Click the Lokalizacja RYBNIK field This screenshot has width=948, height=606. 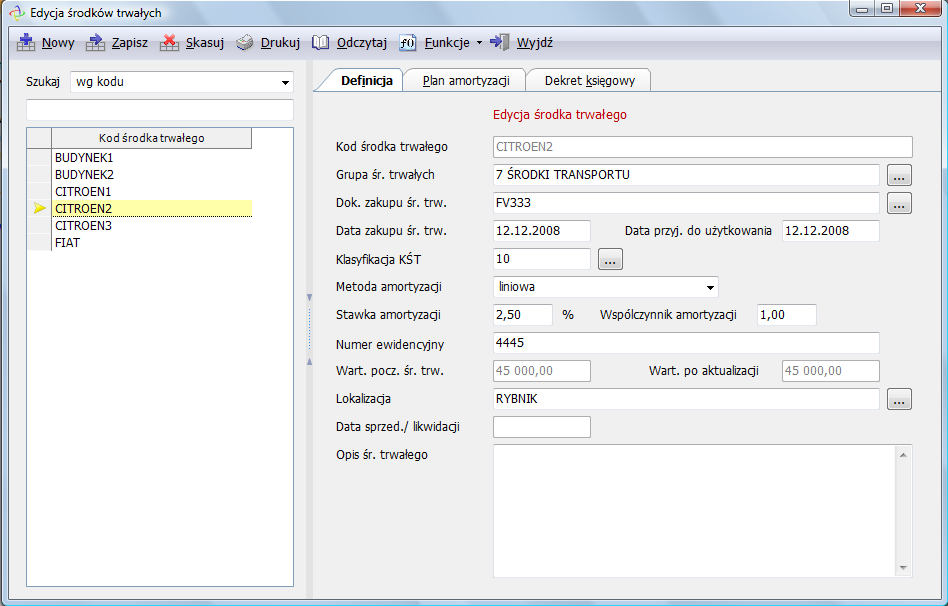[686, 399]
